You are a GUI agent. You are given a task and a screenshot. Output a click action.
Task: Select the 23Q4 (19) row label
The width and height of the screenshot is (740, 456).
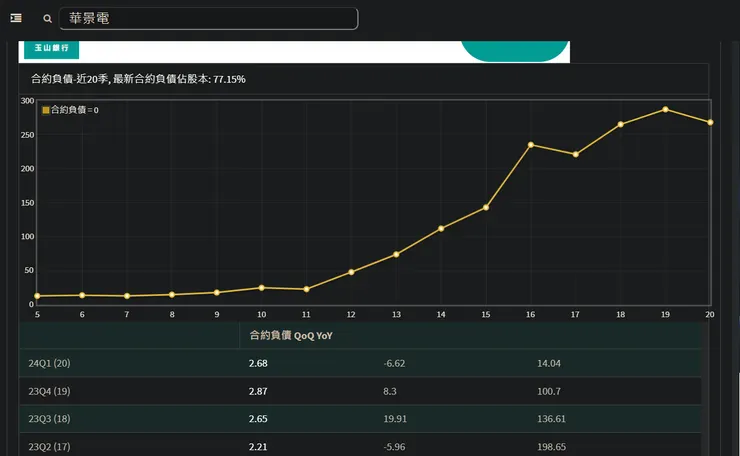(x=49, y=391)
